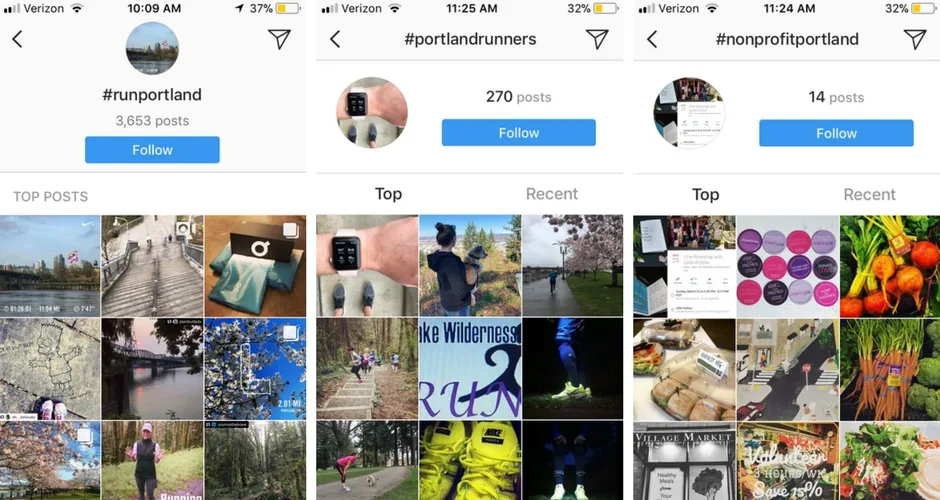Open the Bart Simpson sidewalk drawing post

click(x=50, y=369)
